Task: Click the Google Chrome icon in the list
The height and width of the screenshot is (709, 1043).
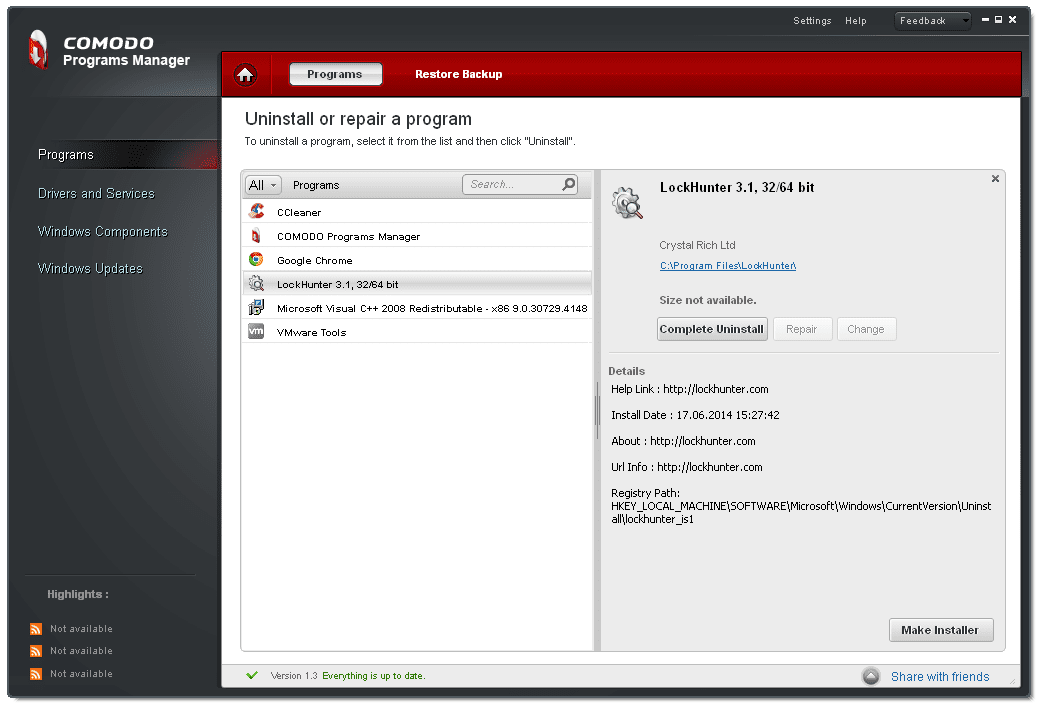Action: click(x=256, y=259)
